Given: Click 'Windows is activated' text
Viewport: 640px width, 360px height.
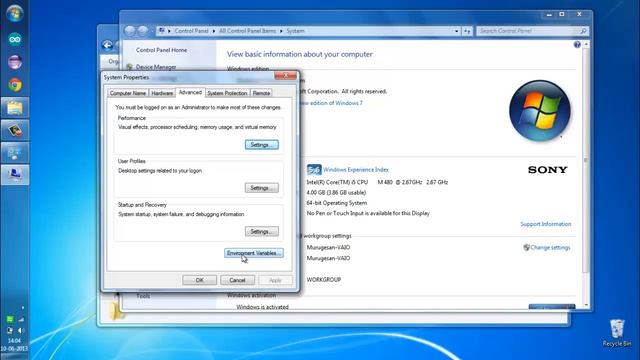Looking at the screenshot, I should coord(262,307).
